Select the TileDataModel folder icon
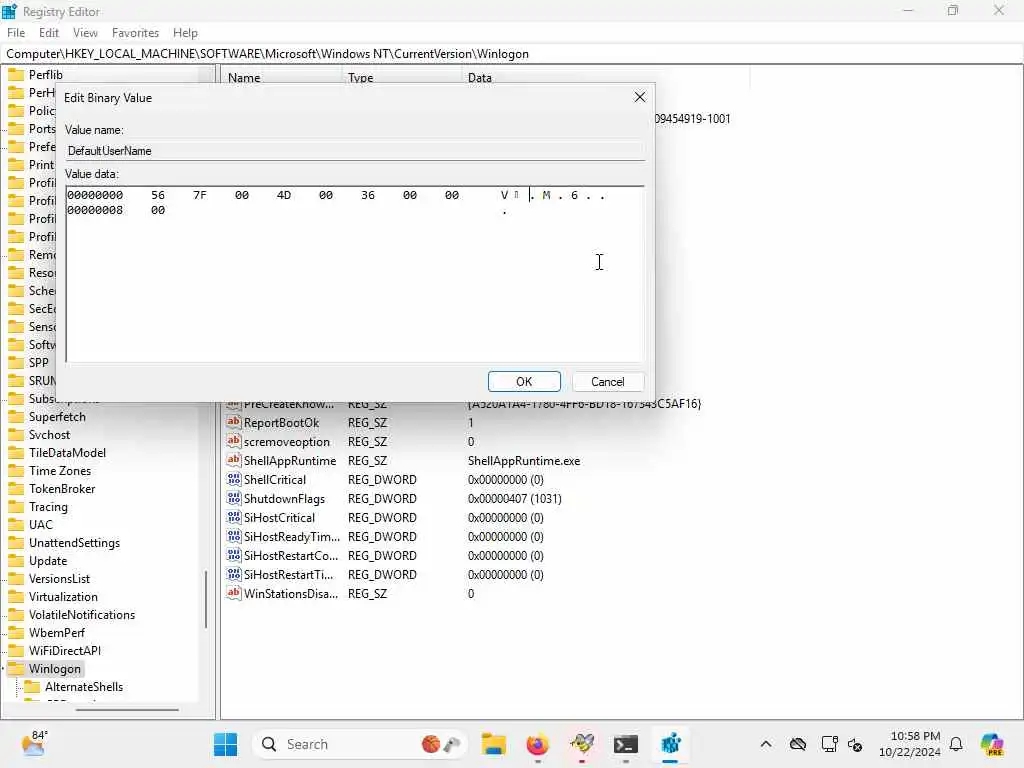Image resolution: width=1024 pixels, height=768 pixels. click(16, 453)
